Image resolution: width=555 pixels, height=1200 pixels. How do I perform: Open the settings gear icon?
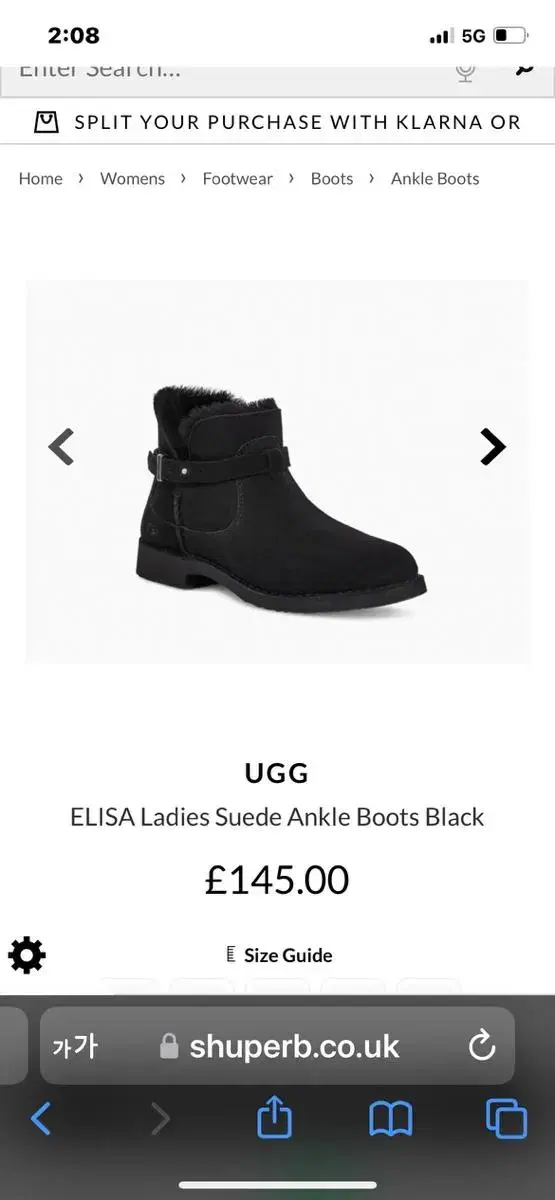[x=26, y=956]
